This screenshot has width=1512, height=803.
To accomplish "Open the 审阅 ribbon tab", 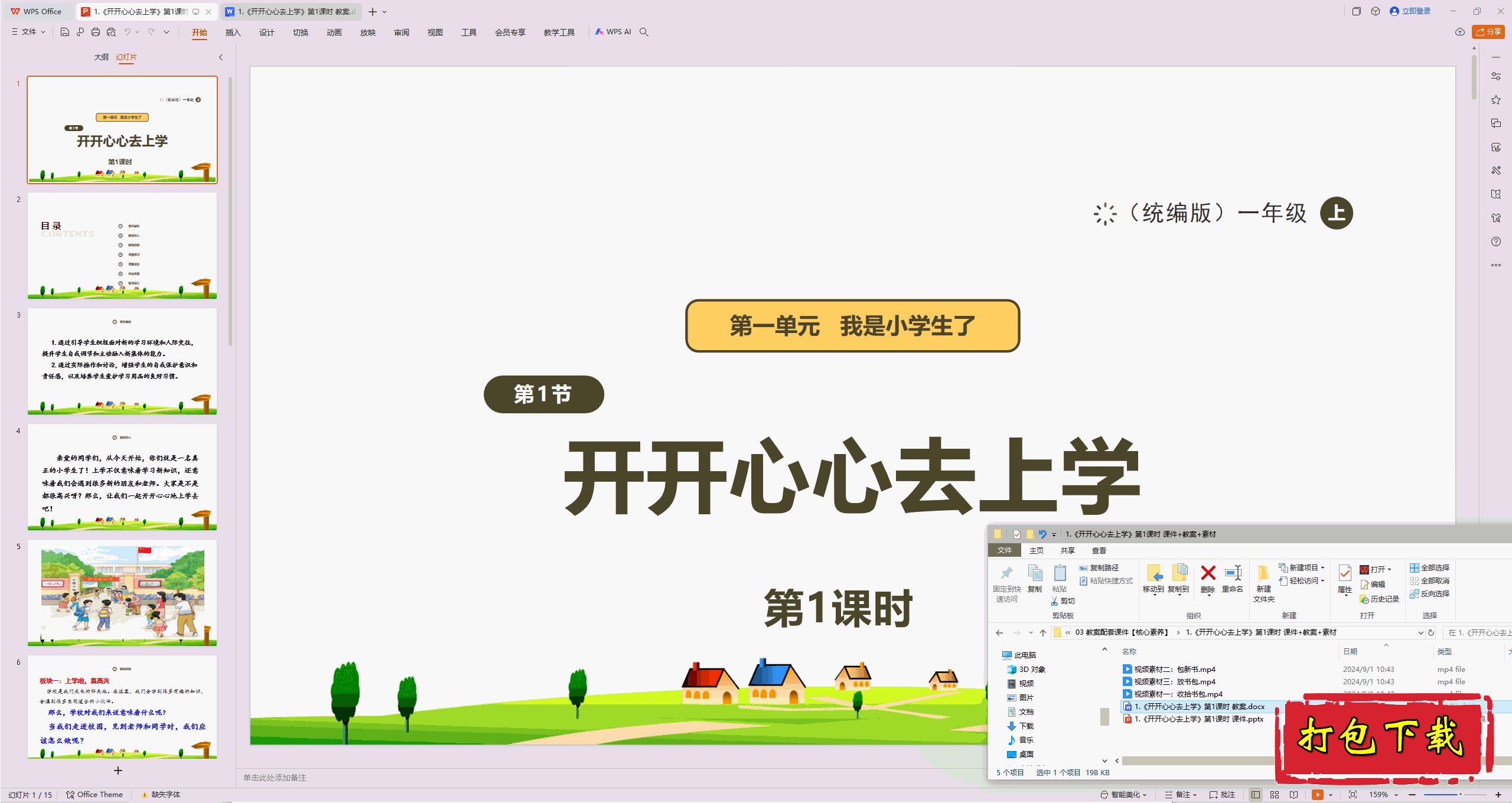I will coord(402,32).
